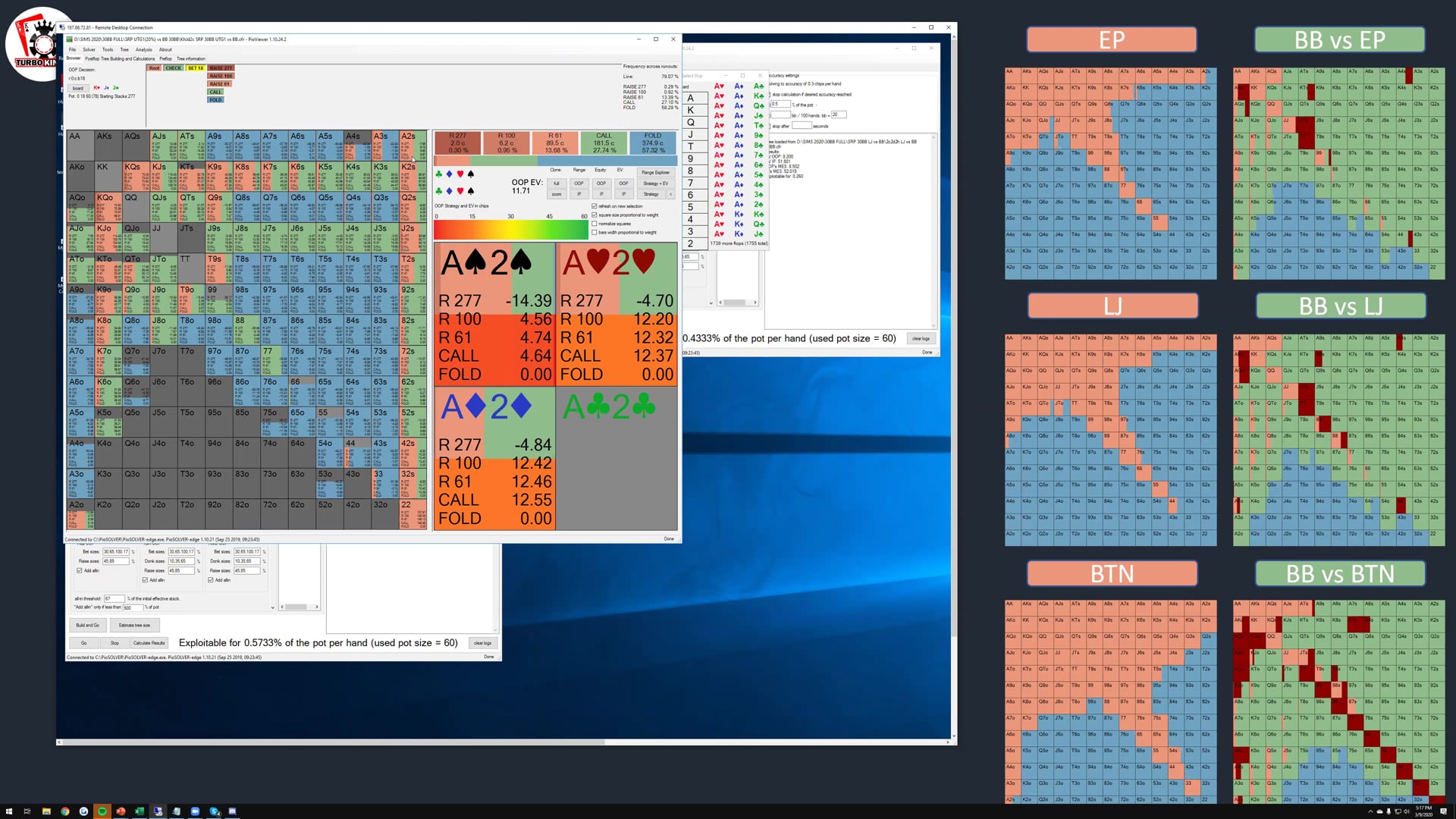Select the bottom-row diamond suit filter
1456x819 pixels.
point(450,191)
